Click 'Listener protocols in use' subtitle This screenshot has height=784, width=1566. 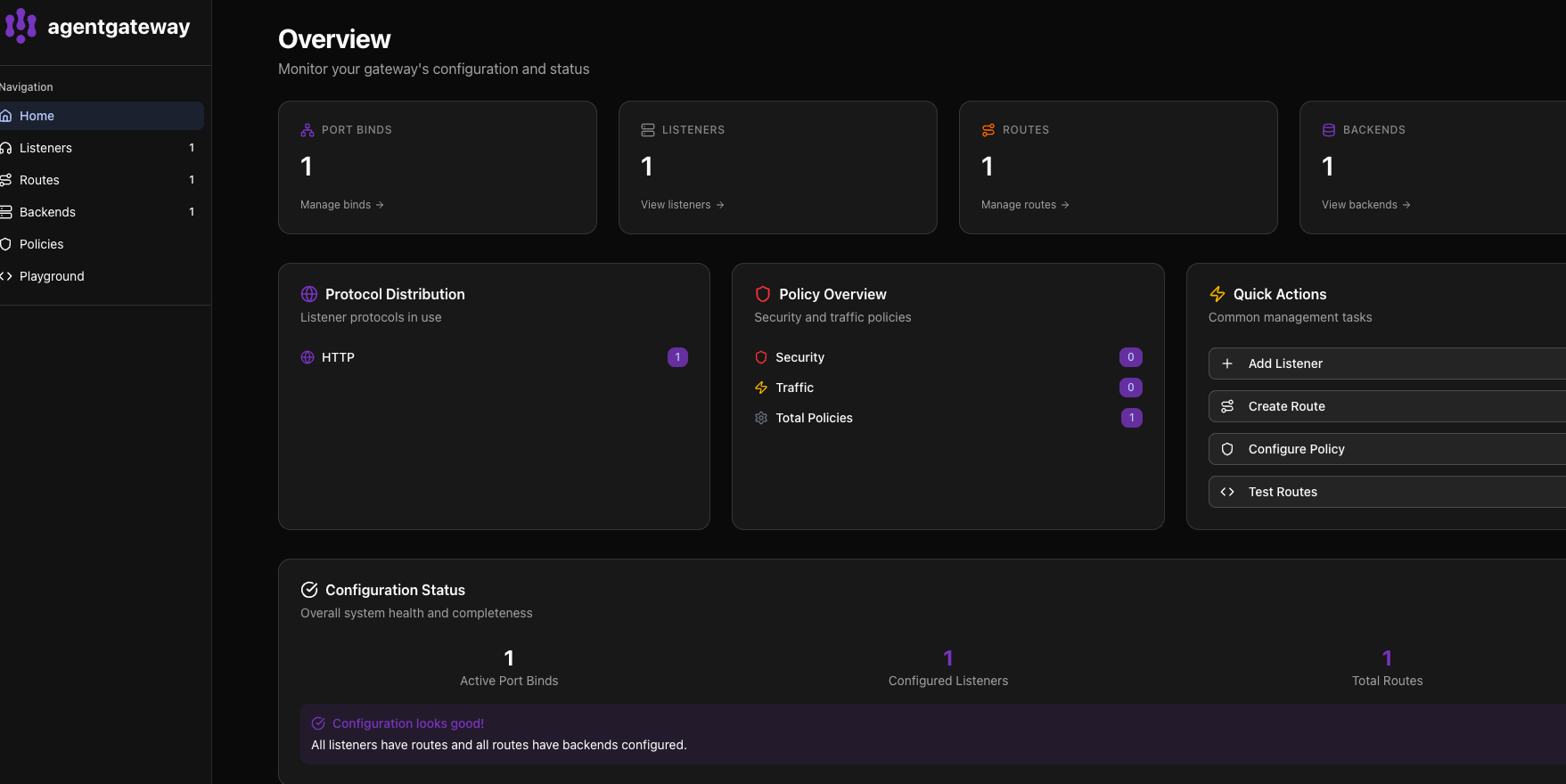coord(371,317)
